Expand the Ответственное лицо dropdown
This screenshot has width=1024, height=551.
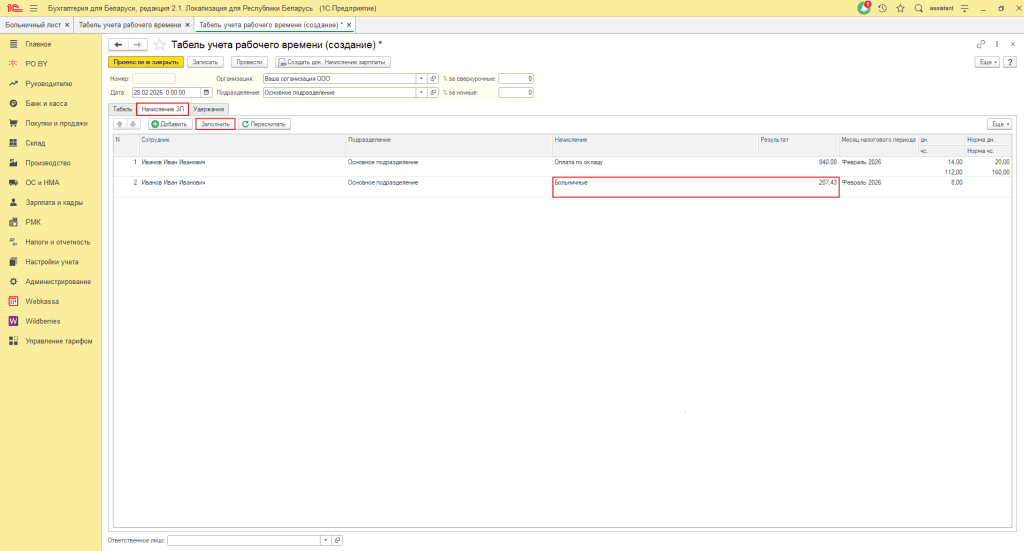[324, 540]
